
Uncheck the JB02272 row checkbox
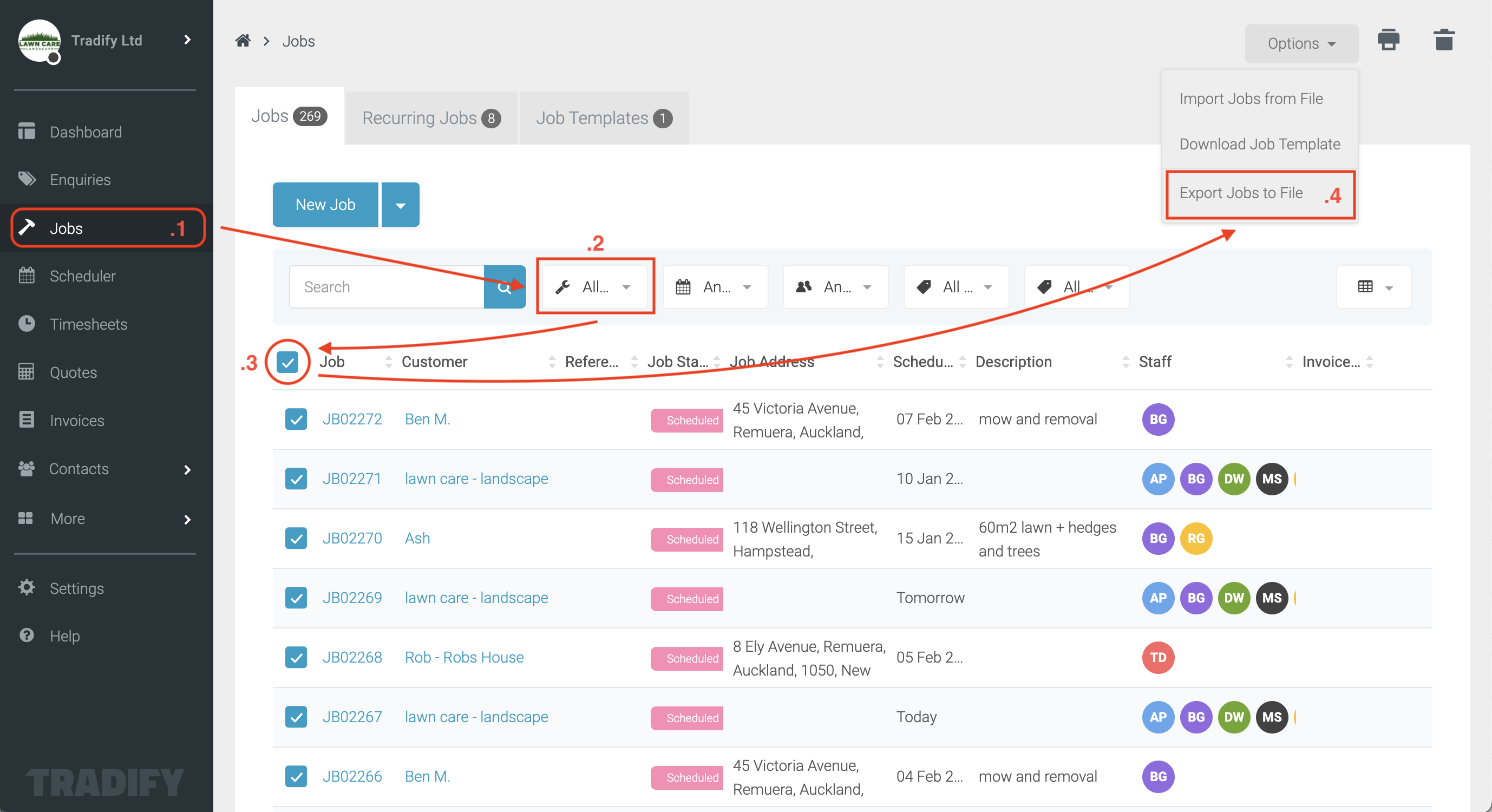tap(296, 419)
